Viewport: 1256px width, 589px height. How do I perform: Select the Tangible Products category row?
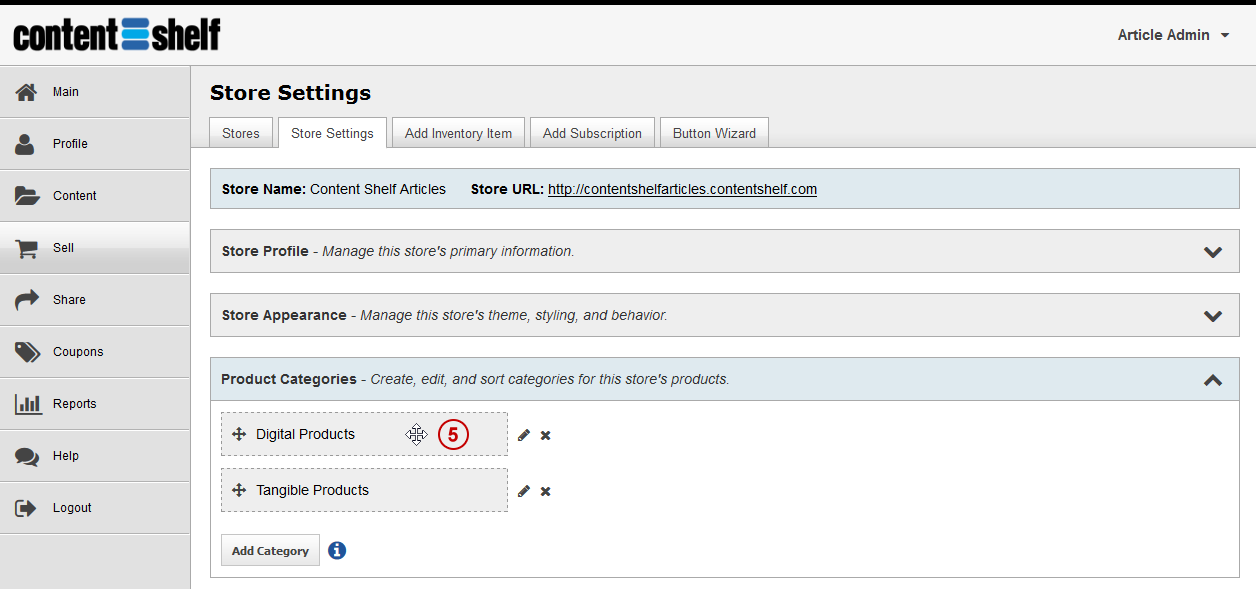[364, 490]
